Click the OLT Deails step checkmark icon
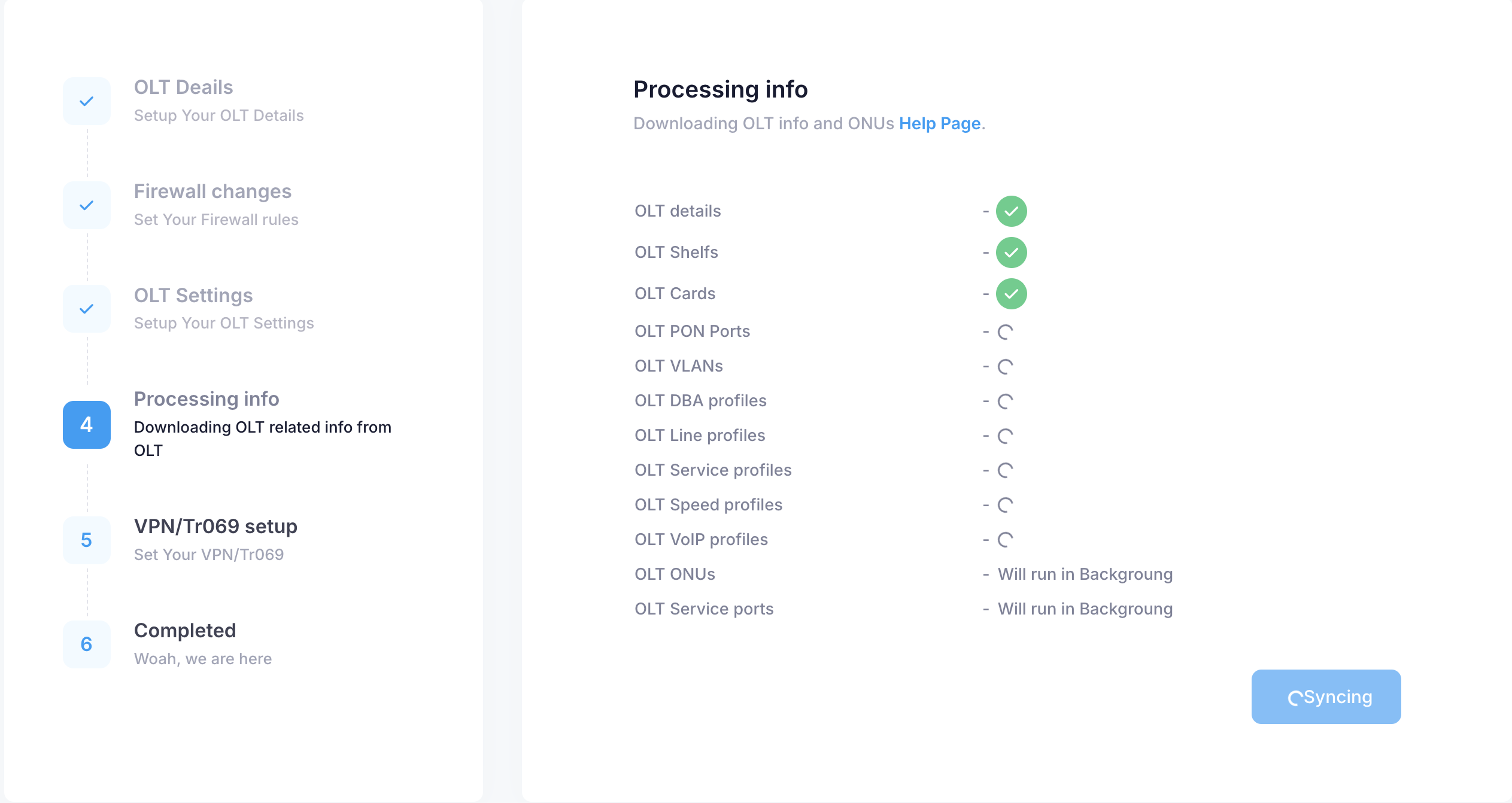Image resolution: width=1512 pixels, height=803 pixels. (87, 101)
